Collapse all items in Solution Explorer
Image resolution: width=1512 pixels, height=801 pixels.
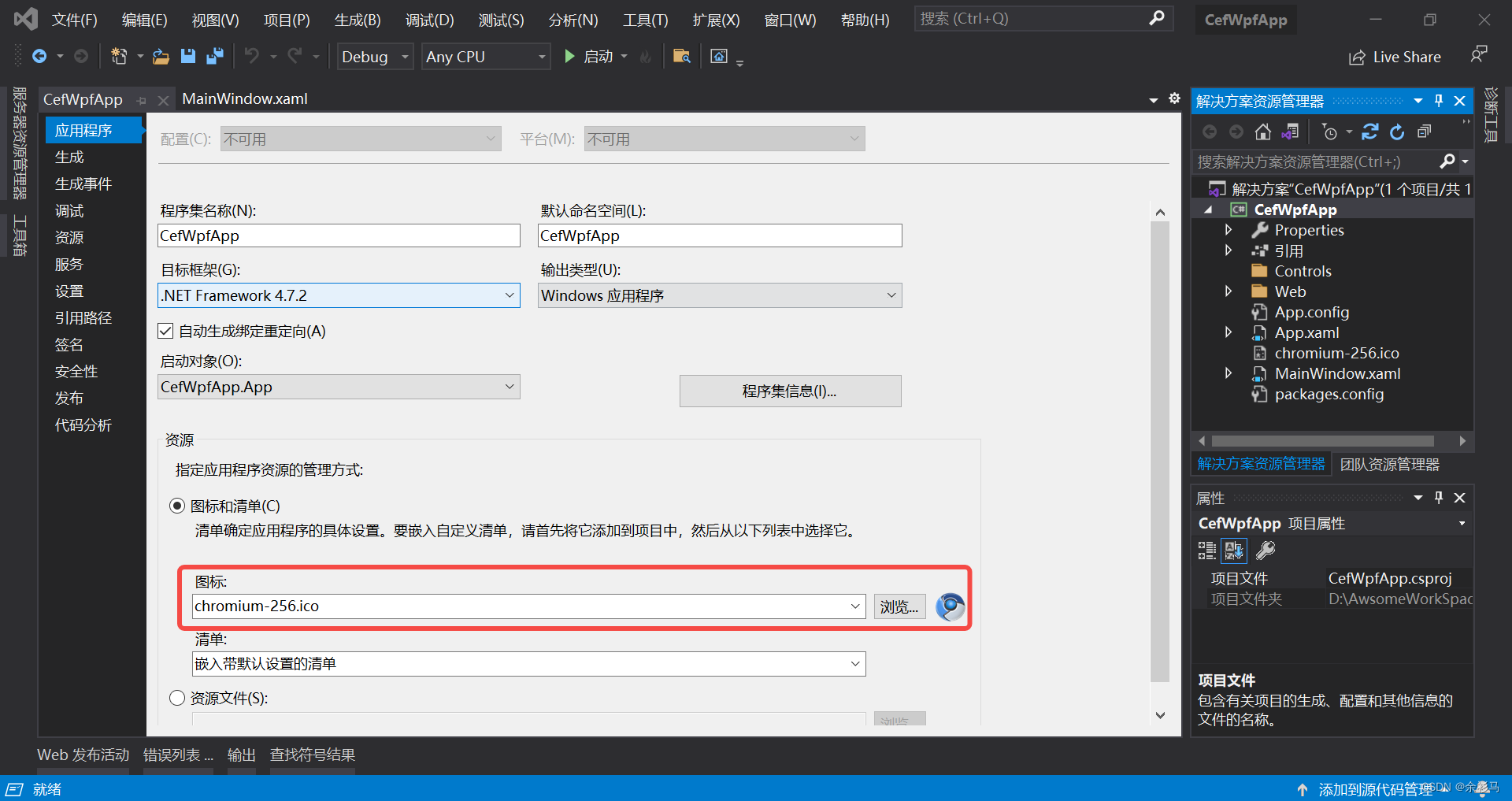click(1424, 132)
